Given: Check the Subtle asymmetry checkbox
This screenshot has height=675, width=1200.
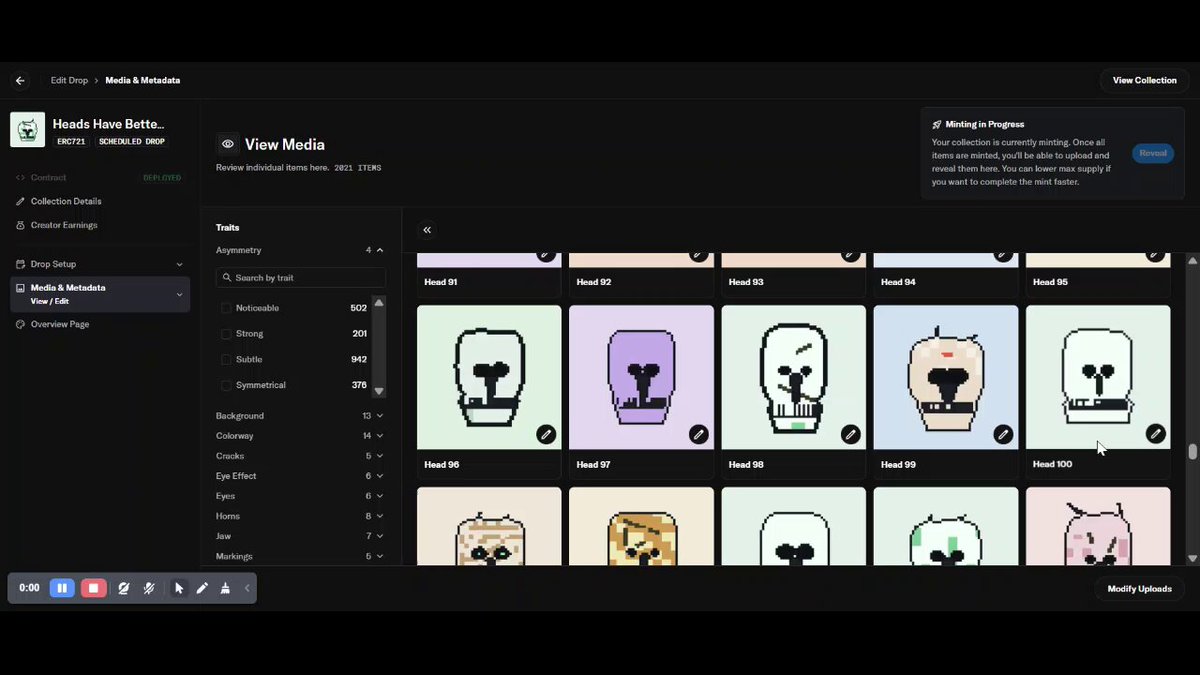Looking at the screenshot, I should click(x=226, y=359).
